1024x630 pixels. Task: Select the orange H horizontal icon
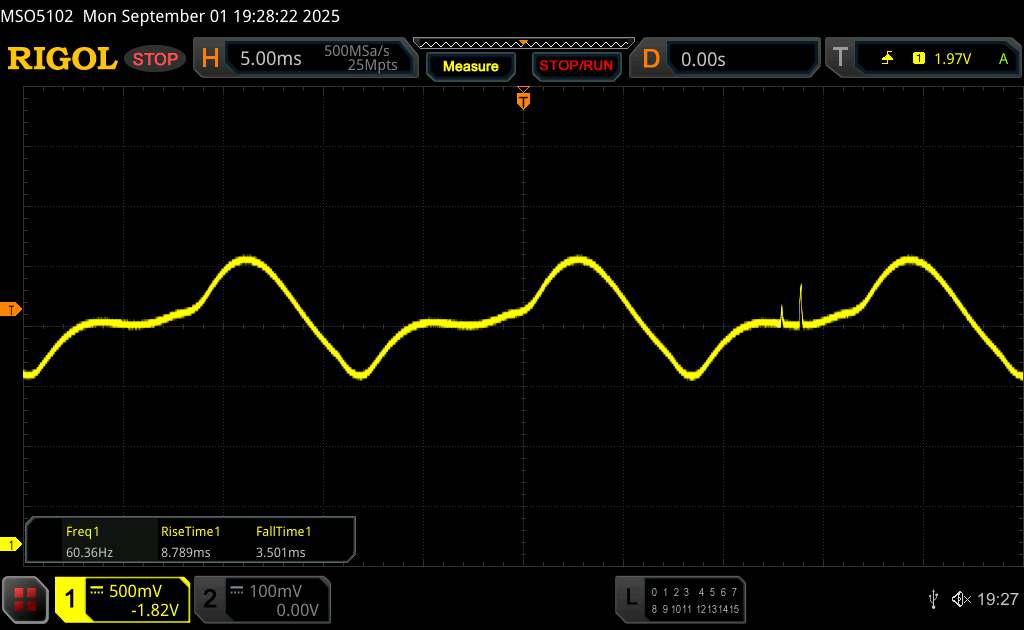(x=210, y=59)
